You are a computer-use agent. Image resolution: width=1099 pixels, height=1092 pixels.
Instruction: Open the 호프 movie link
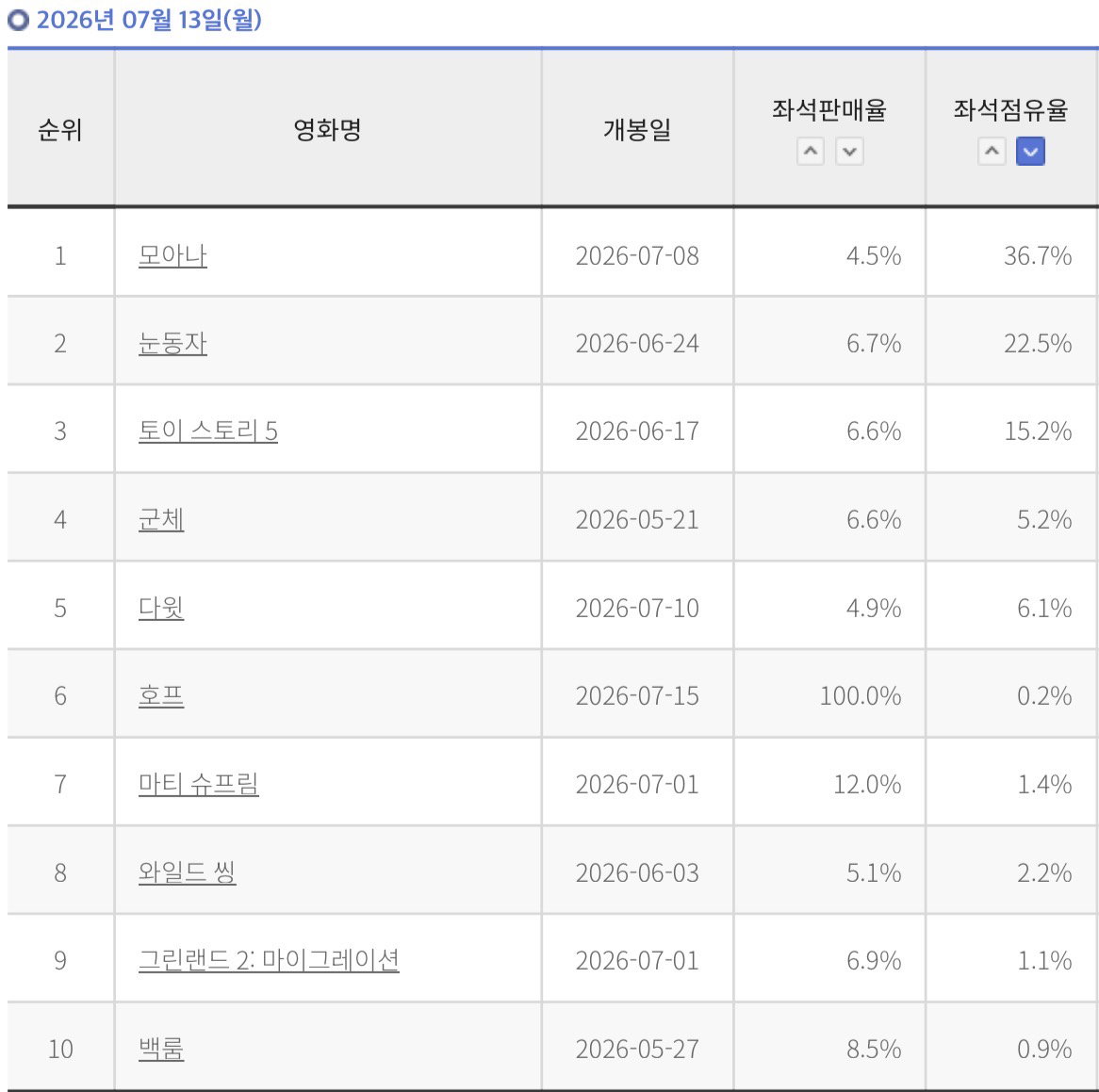click(161, 695)
